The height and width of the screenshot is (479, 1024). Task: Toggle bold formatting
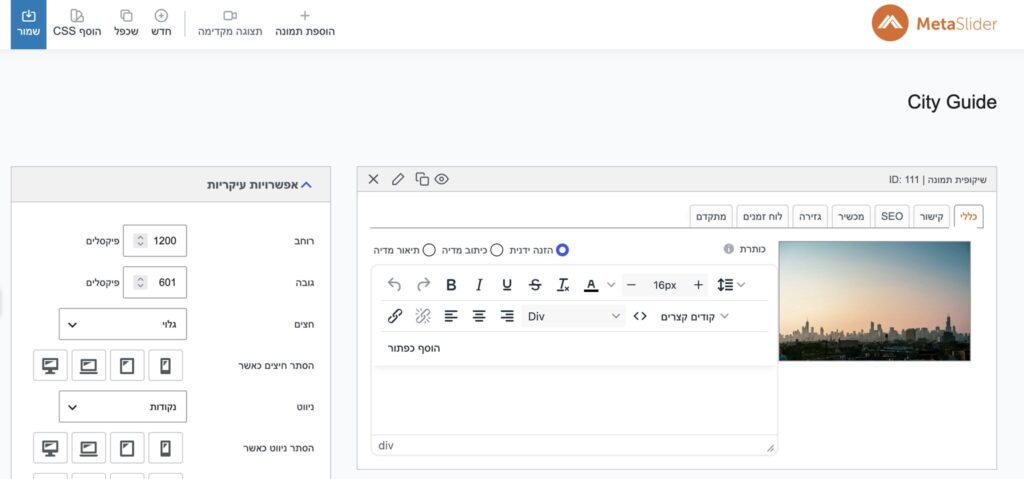451,284
